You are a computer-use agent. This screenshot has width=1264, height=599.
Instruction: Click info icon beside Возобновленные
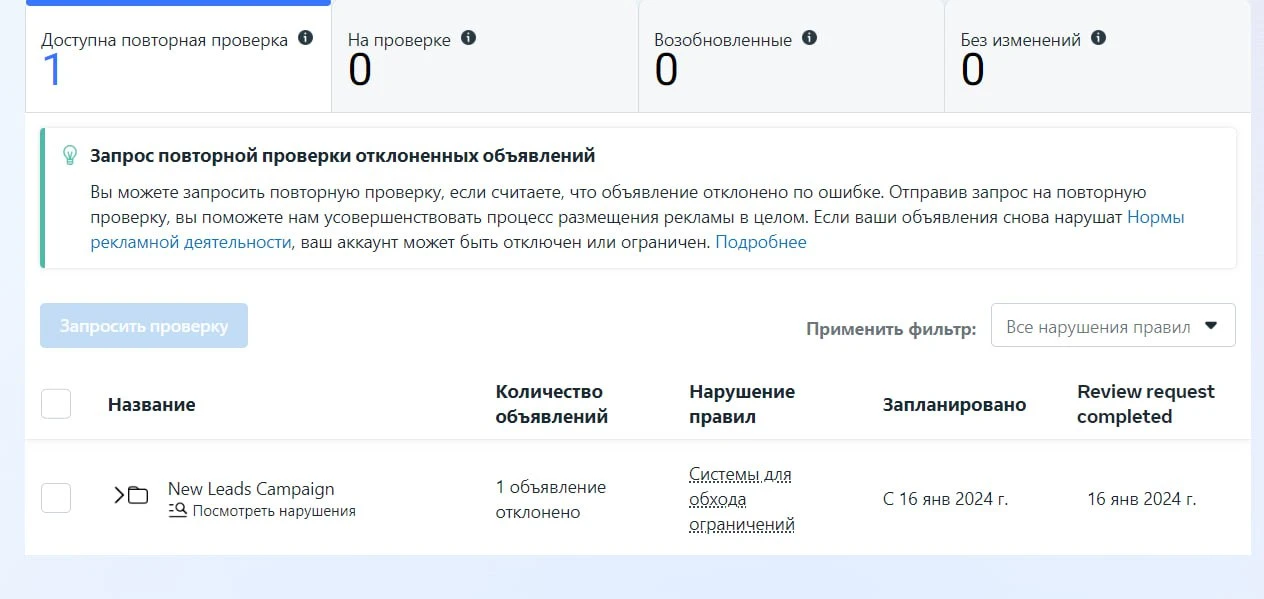pos(810,38)
